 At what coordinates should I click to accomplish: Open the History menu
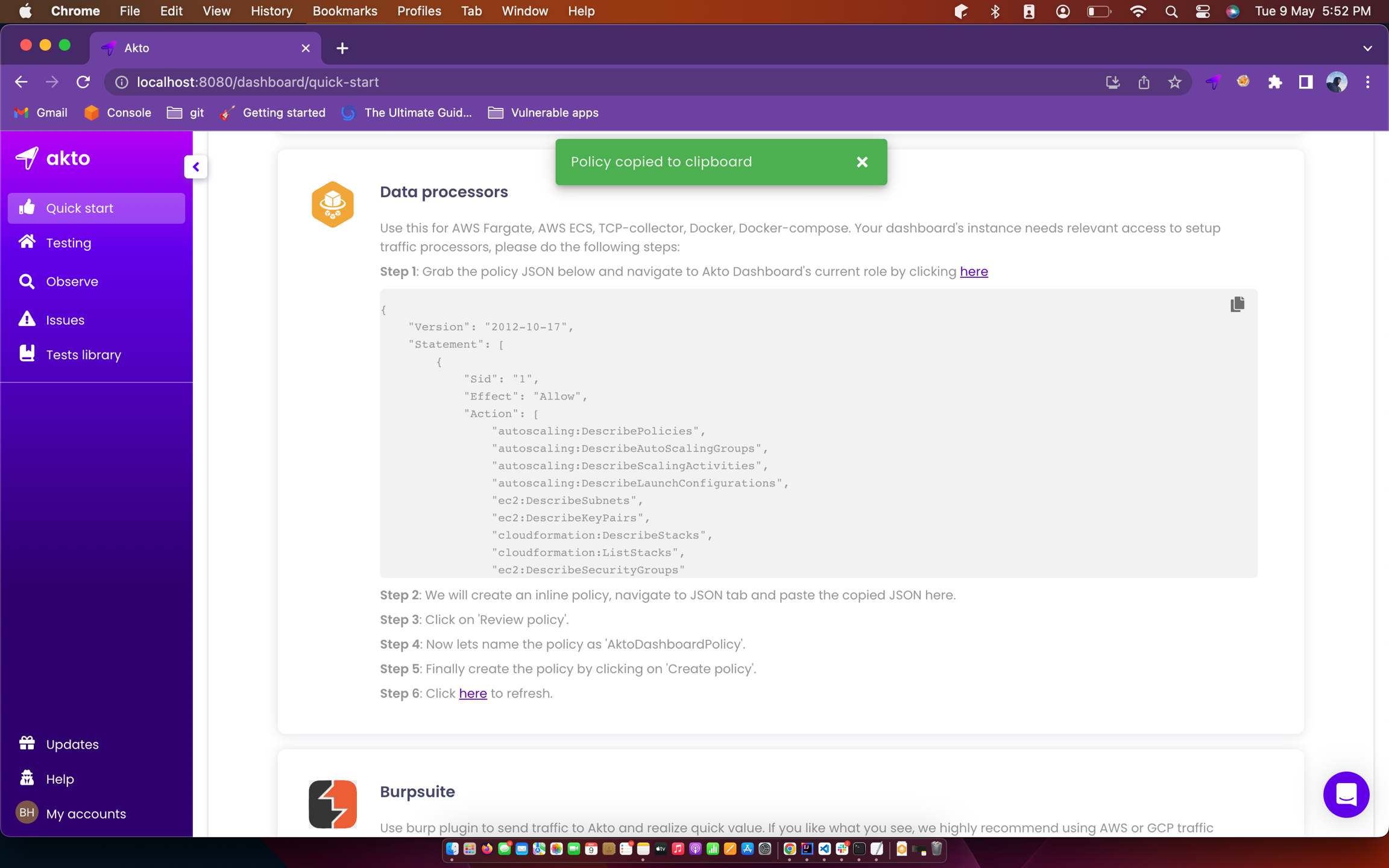click(x=271, y=11)
